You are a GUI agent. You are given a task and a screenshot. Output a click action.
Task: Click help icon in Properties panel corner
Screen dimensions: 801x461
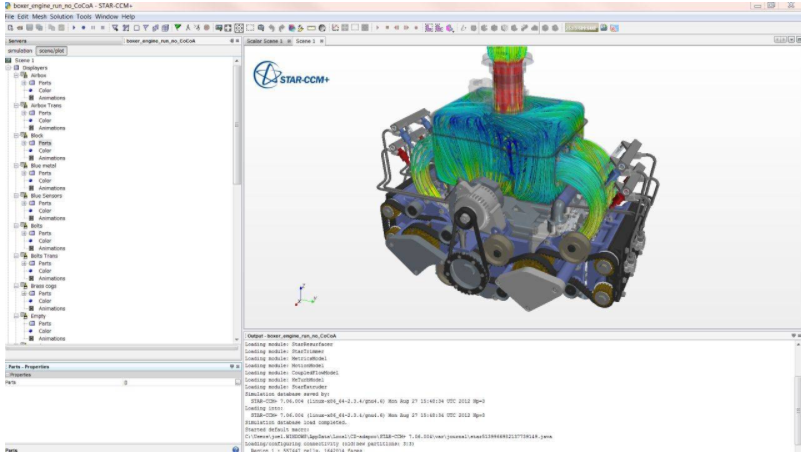pyautogui.click(x=235, y=449)
